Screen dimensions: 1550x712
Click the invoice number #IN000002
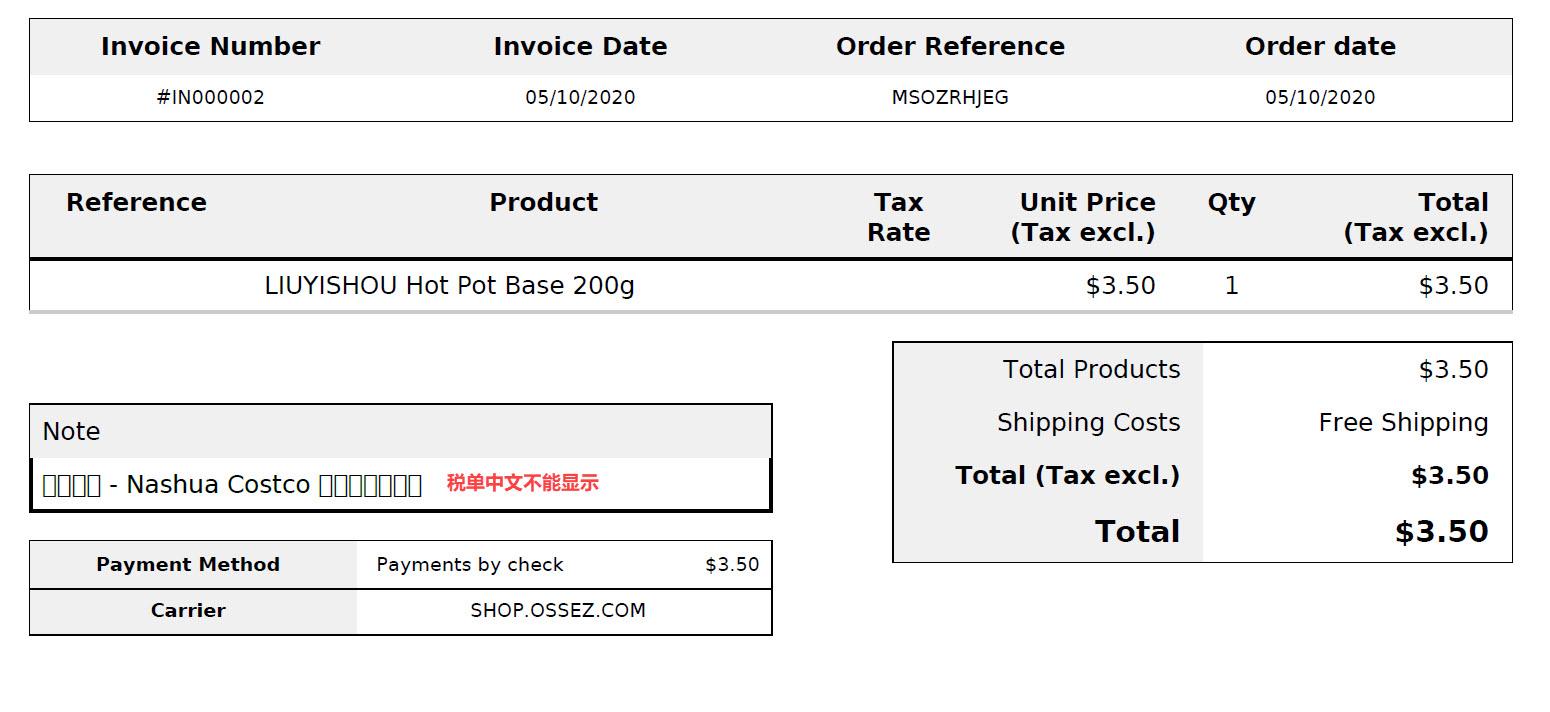point(210,97)
